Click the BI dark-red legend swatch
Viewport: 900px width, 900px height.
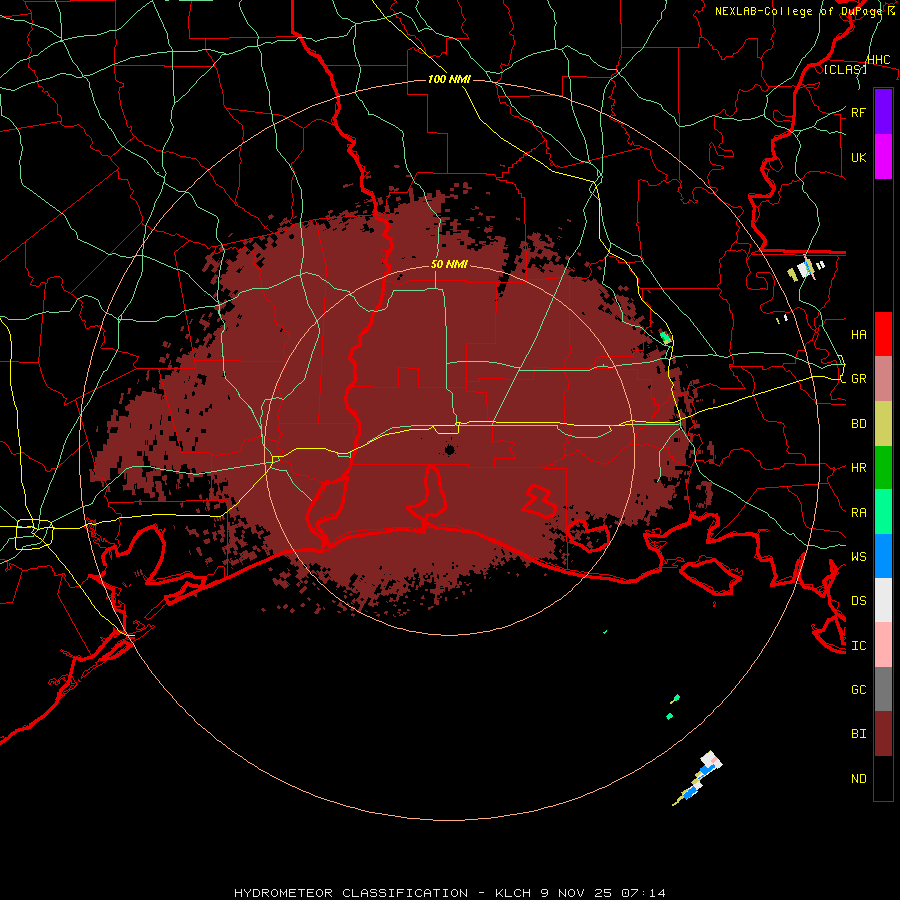(x=883, y=734)
